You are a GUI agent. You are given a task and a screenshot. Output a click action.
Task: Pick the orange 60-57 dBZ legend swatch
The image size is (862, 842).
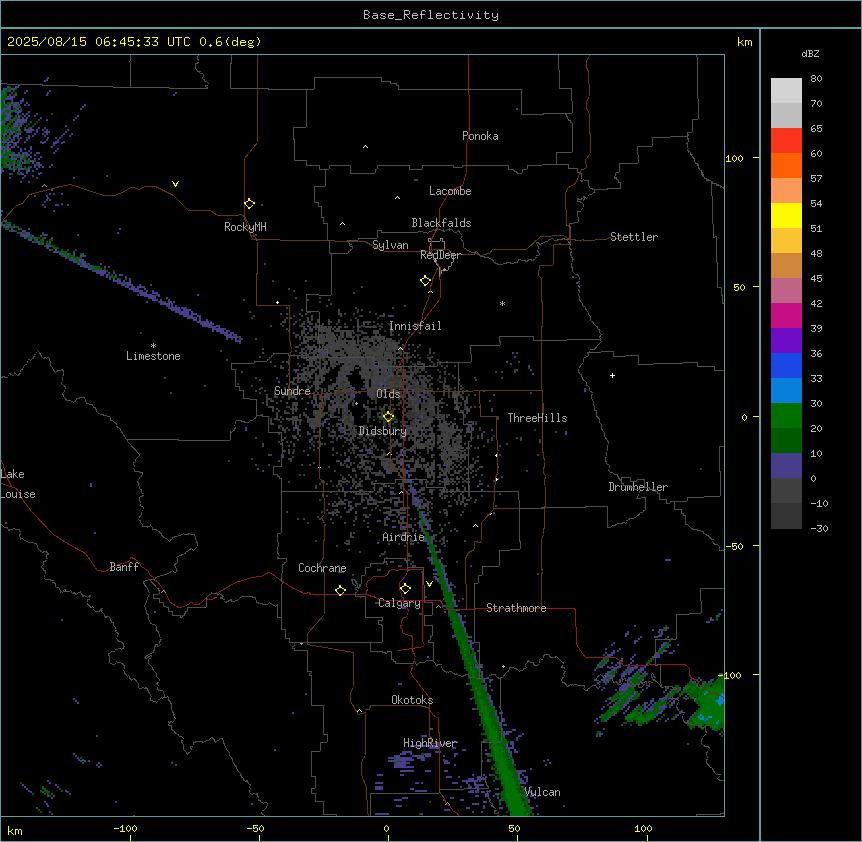coord(786,165)
